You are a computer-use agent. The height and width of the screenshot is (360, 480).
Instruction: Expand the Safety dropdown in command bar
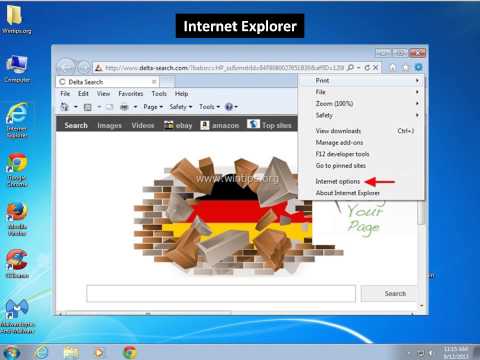(181, 107)
